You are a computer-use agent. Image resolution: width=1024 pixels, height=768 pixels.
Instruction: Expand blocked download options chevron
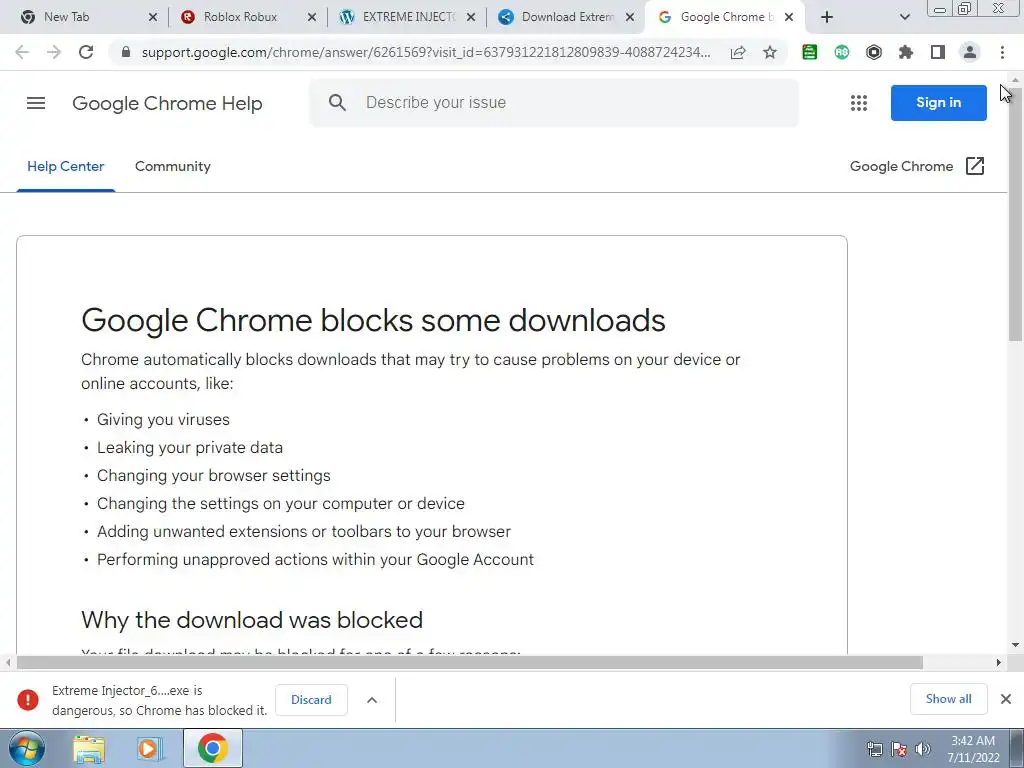372,700
